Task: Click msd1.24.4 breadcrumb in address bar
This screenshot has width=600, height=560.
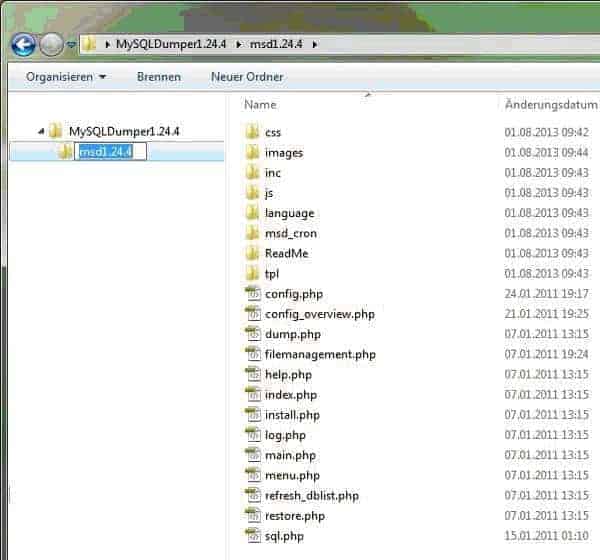Action: tap(277, 44)
